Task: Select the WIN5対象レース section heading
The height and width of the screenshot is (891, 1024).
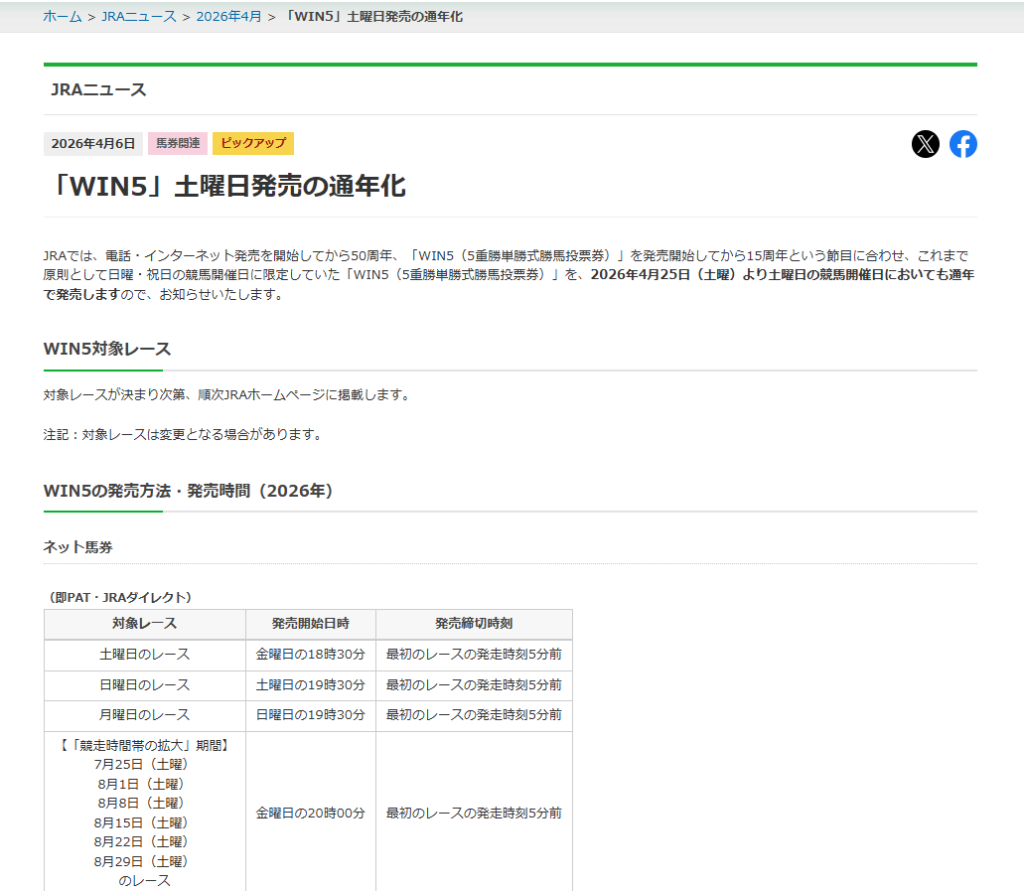Action: 107,349
